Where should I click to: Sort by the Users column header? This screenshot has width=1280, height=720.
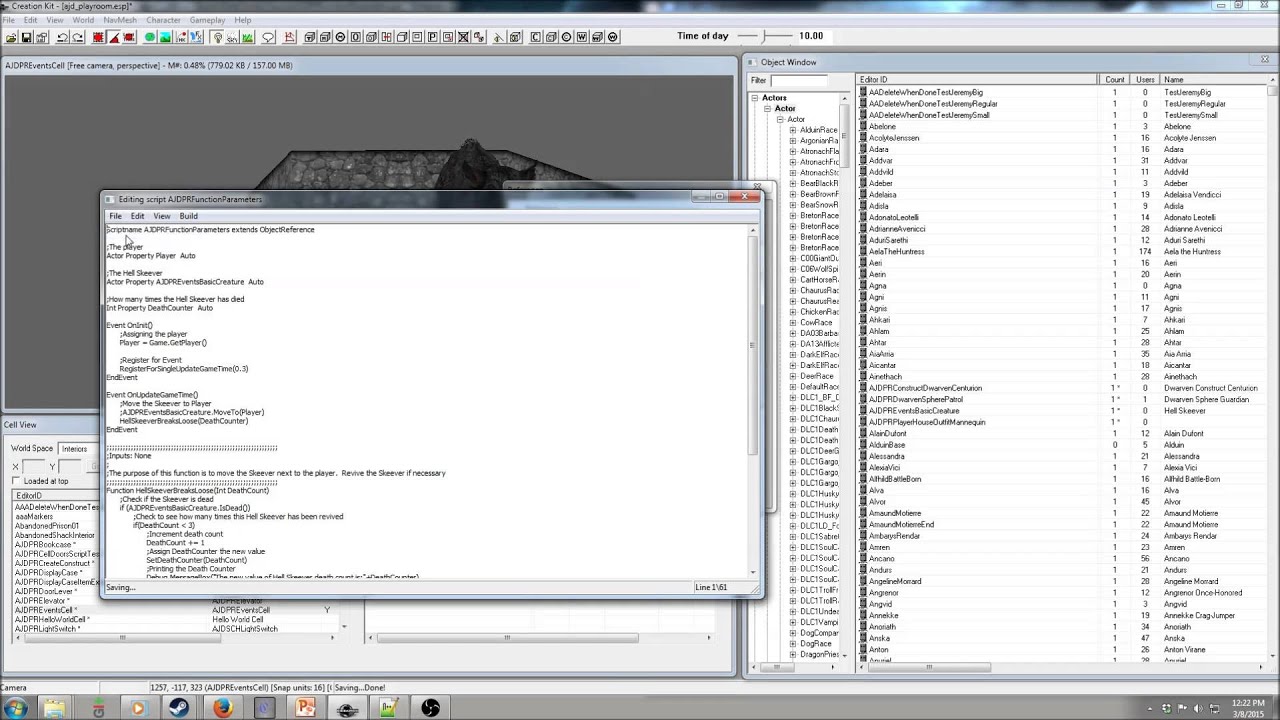click(x=1145, y=79)
